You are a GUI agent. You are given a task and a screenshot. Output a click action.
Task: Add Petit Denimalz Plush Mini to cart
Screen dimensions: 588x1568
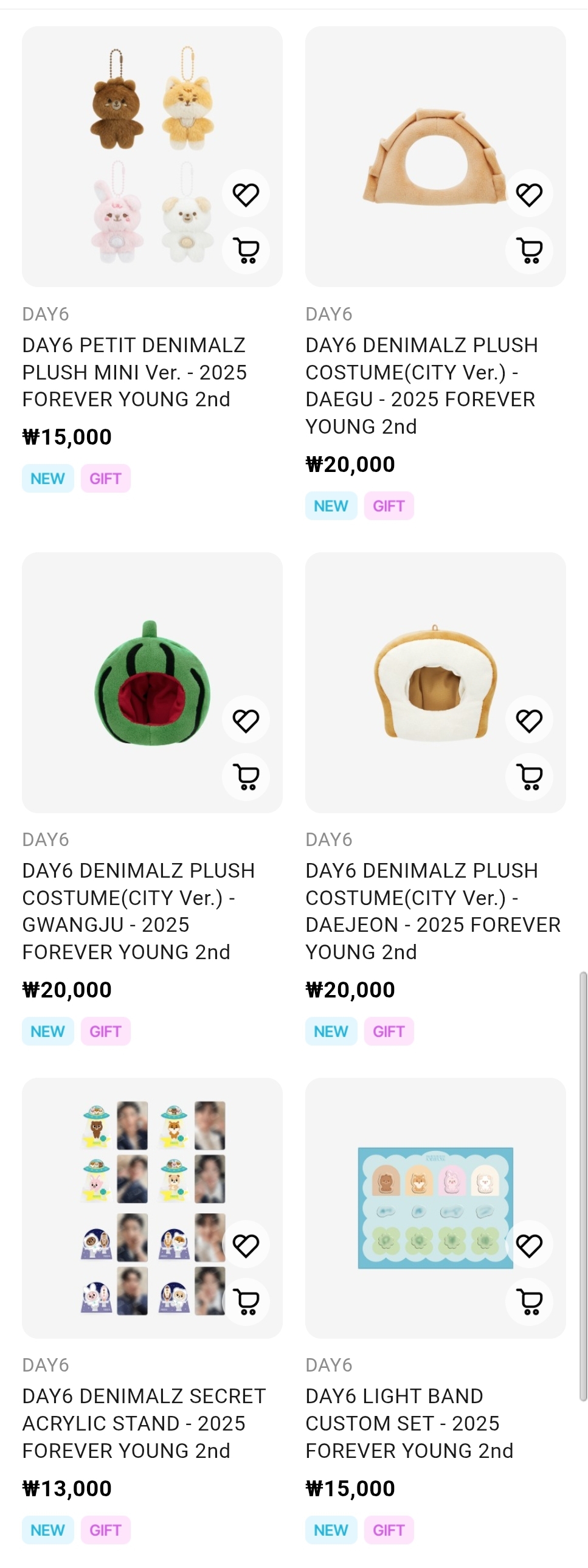point(246,250)
